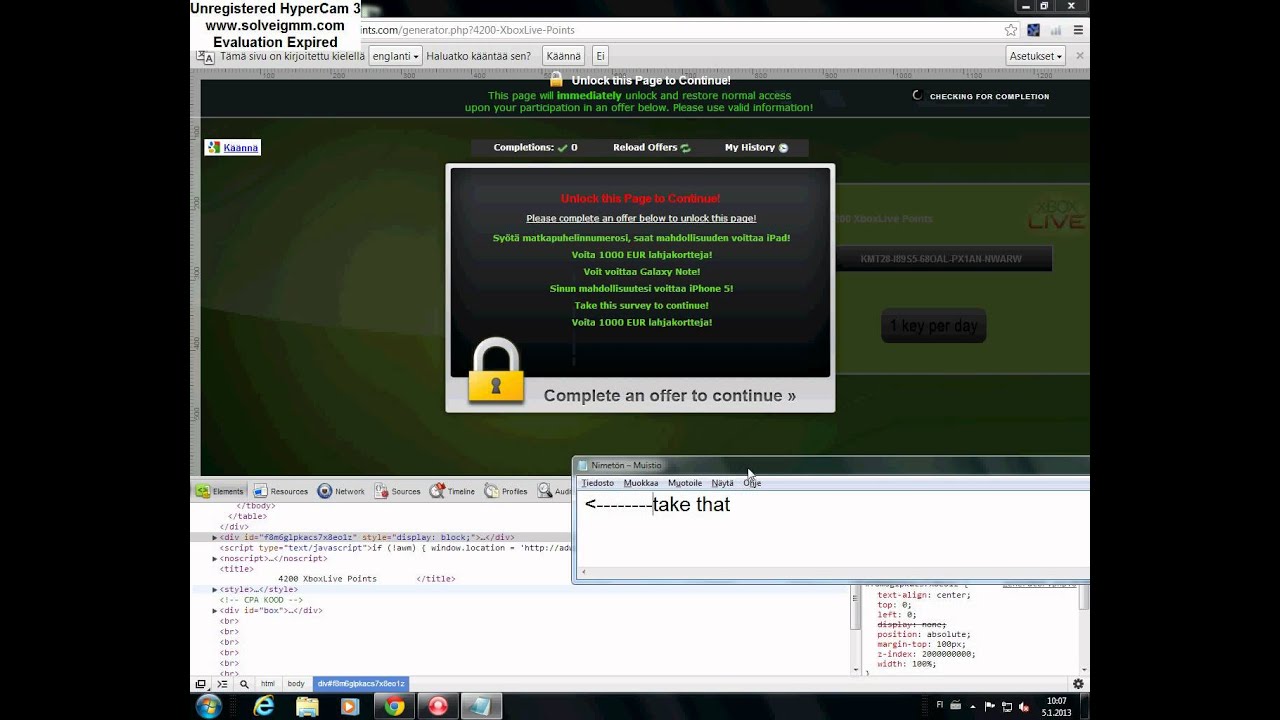Screen dimensions: 1280x720
Task: Expand the div id f8m6glpkacs7x8eo1z node
Action: [x=214, y=537]
